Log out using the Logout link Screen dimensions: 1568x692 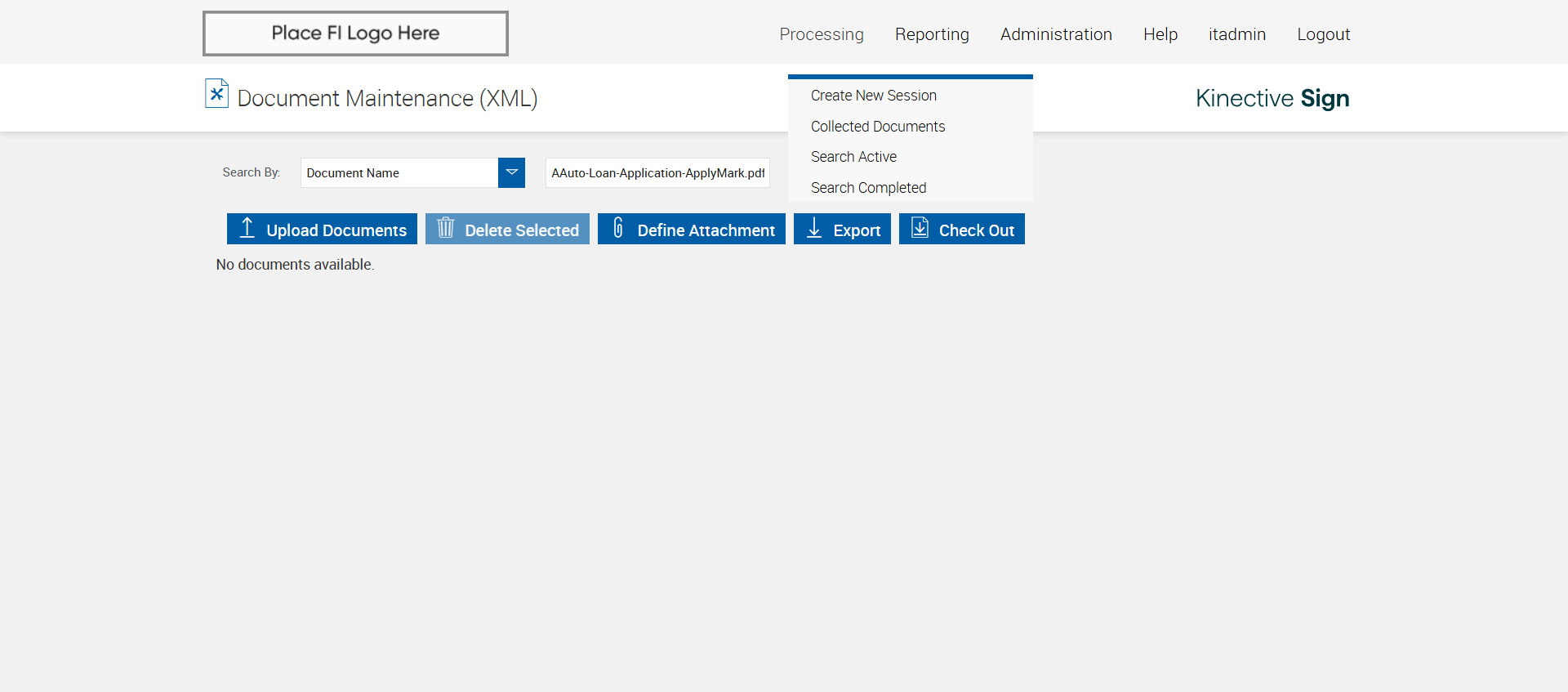click(x=1323, y=34)
